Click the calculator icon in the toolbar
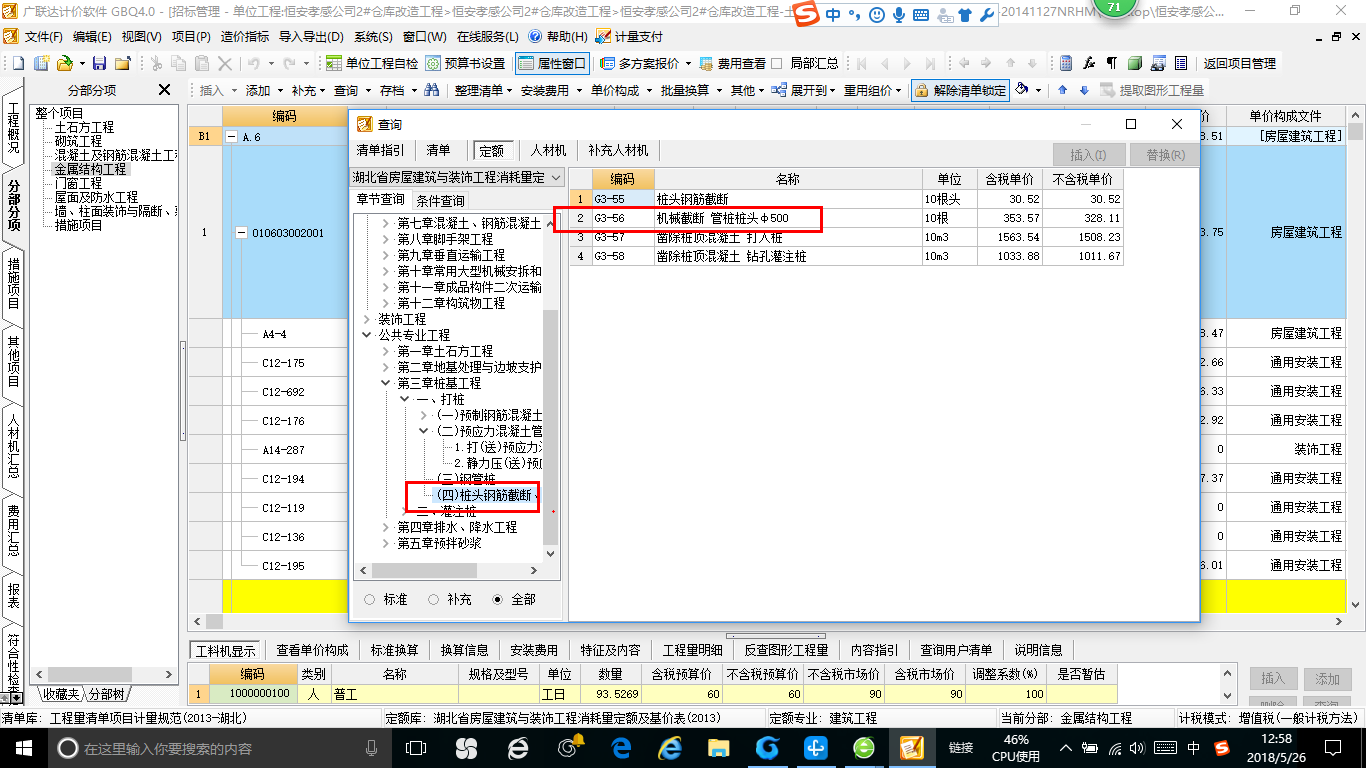 click(x=1066, y=63)
